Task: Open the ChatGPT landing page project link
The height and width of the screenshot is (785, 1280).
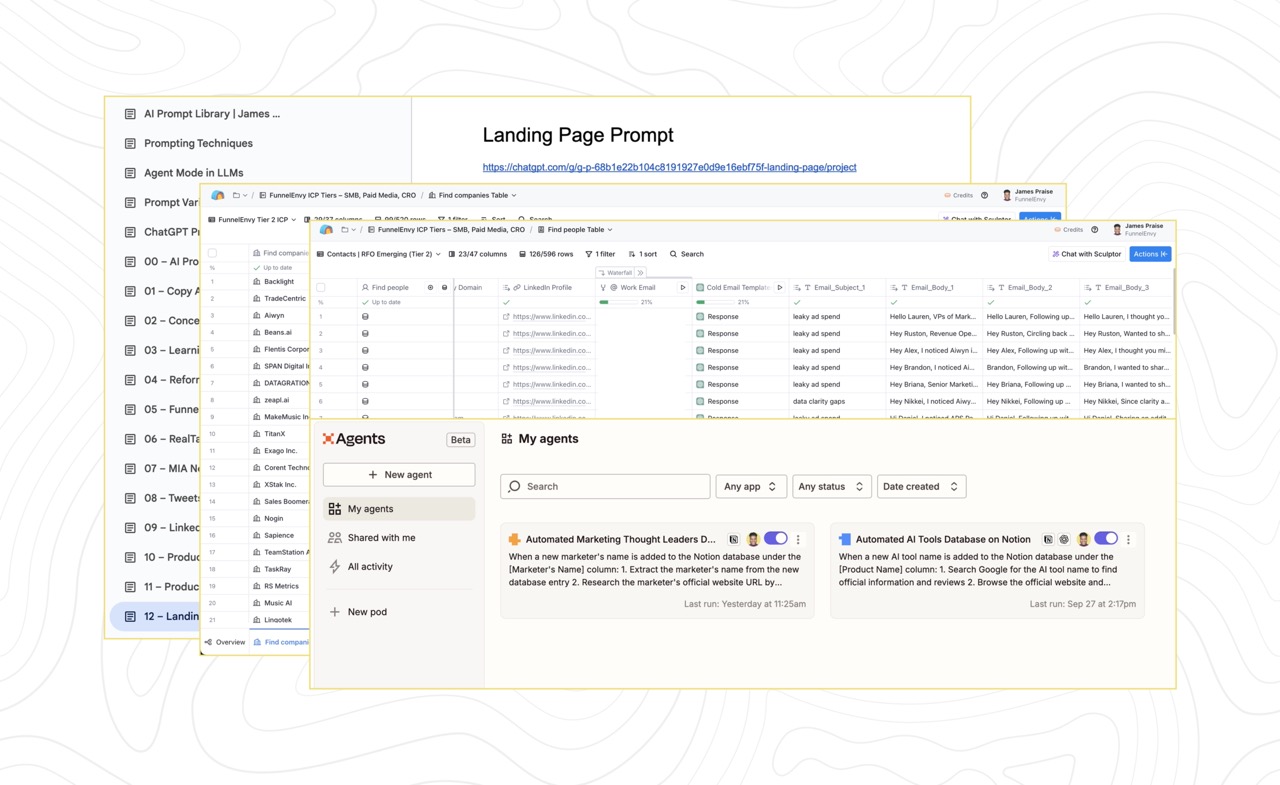Action: 669,167
